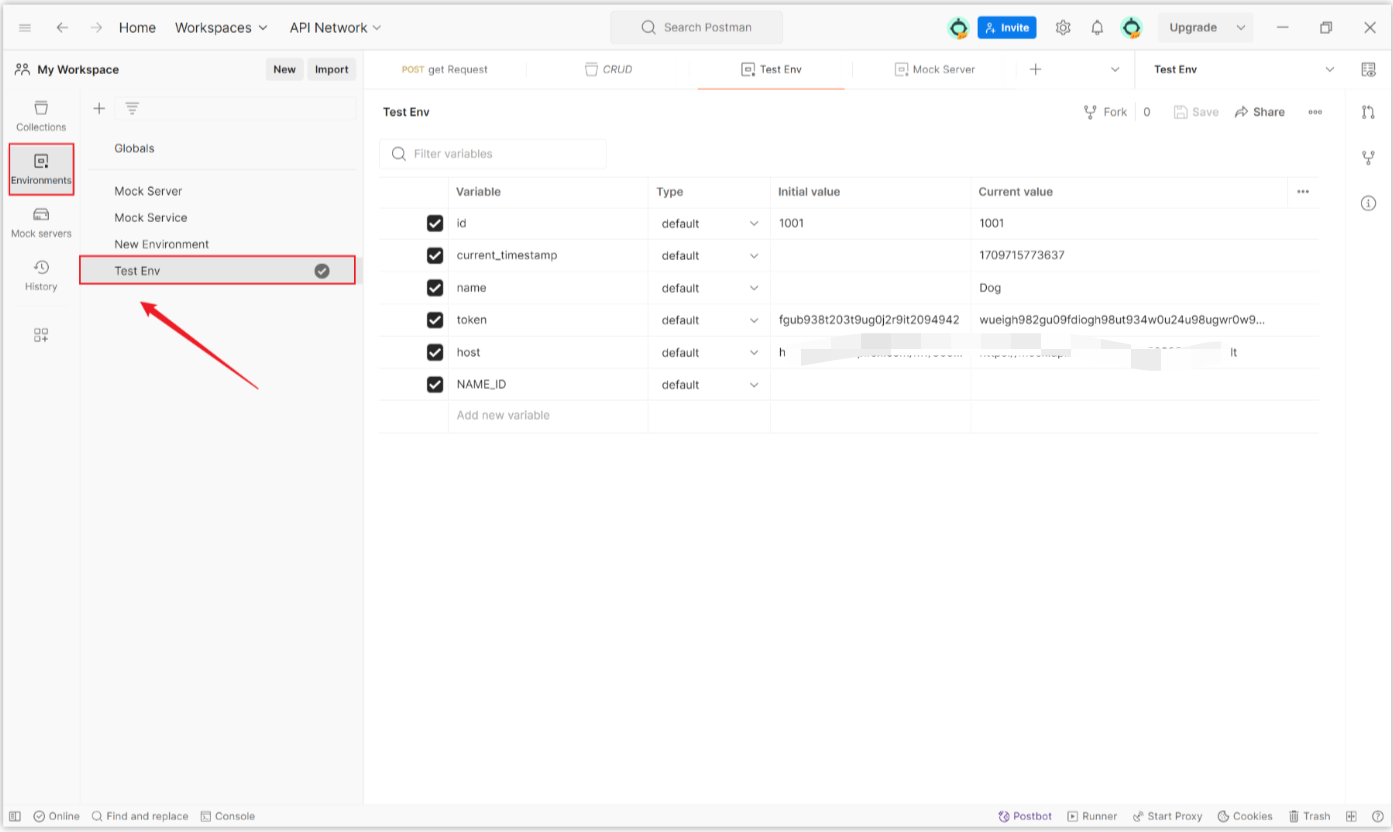Switch to the Test Env tab
Image resolution: width=1393 pixels, height=832 pixels.
(771, 69)
